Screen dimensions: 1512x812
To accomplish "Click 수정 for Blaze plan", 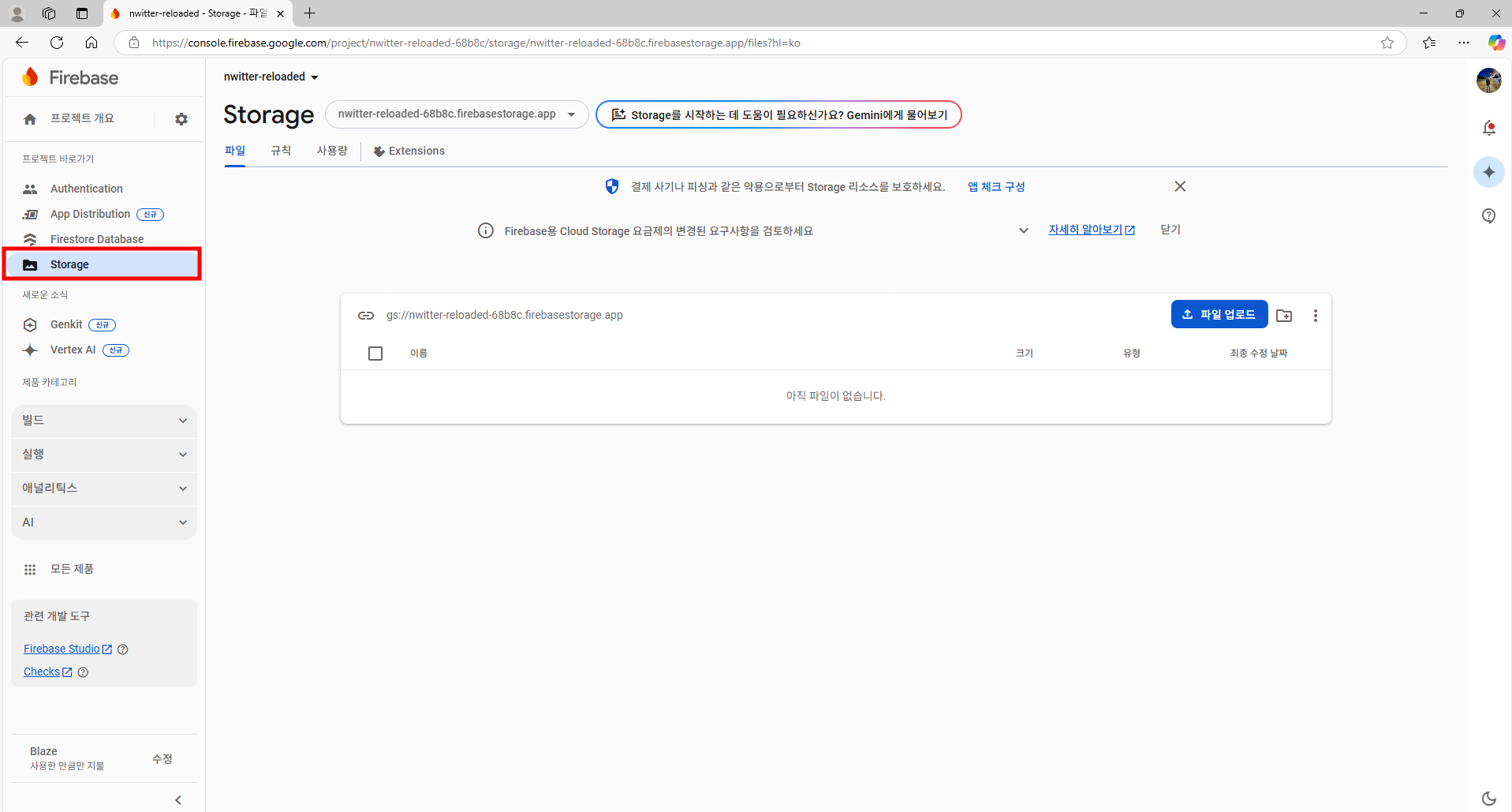I will pos(162,758).
